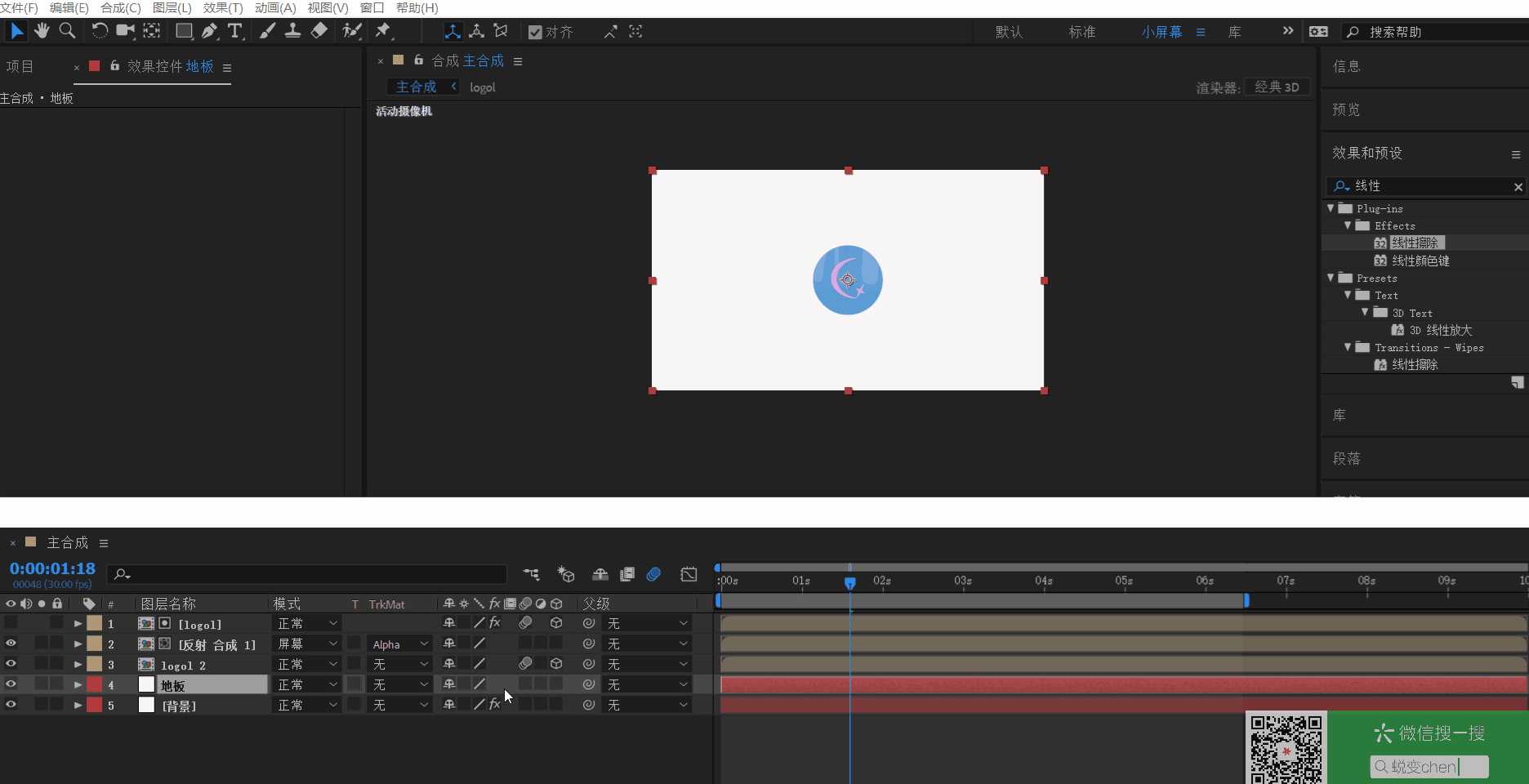Select the Zoom magnifier tool
The width and height of the screenshot is (1529, 784).
pyautogui.click(x=68, y=31)
